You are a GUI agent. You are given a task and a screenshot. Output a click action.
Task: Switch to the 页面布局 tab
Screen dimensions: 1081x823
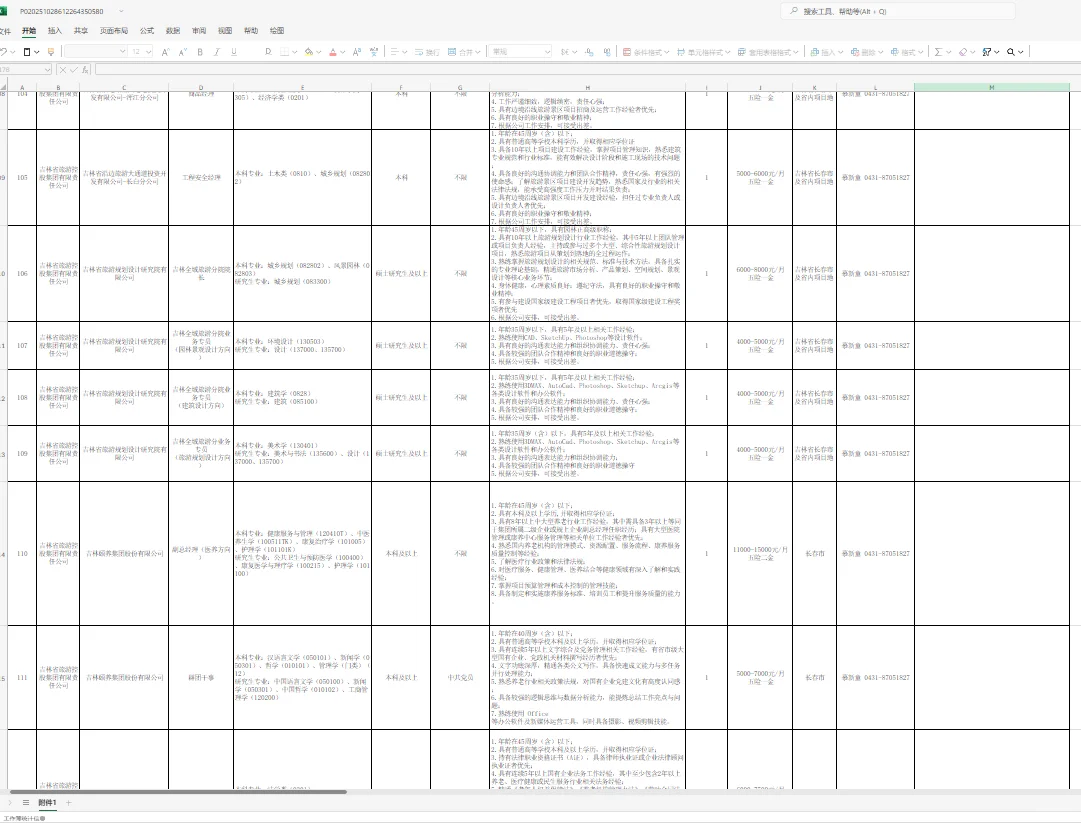[114, 31]
